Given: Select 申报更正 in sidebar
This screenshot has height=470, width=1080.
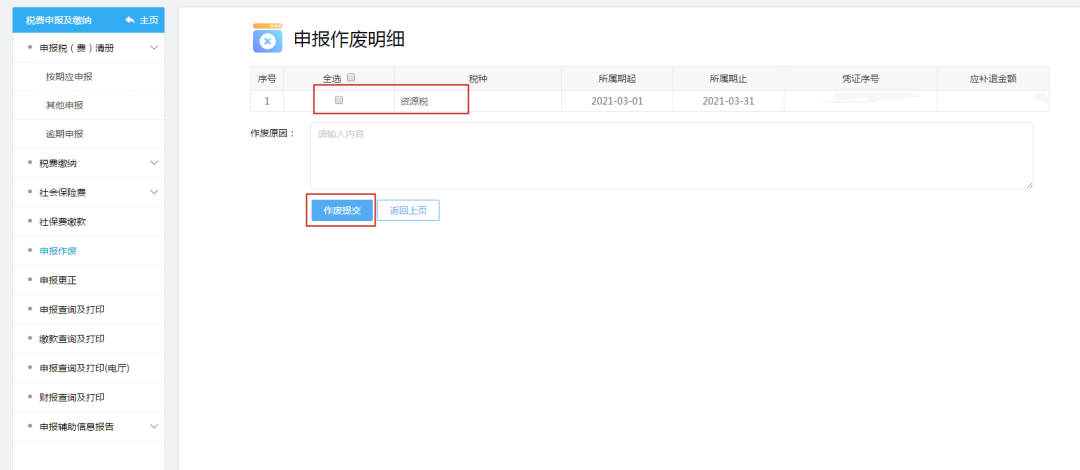Looking at the screenshot, I should [x=58, y=280].
